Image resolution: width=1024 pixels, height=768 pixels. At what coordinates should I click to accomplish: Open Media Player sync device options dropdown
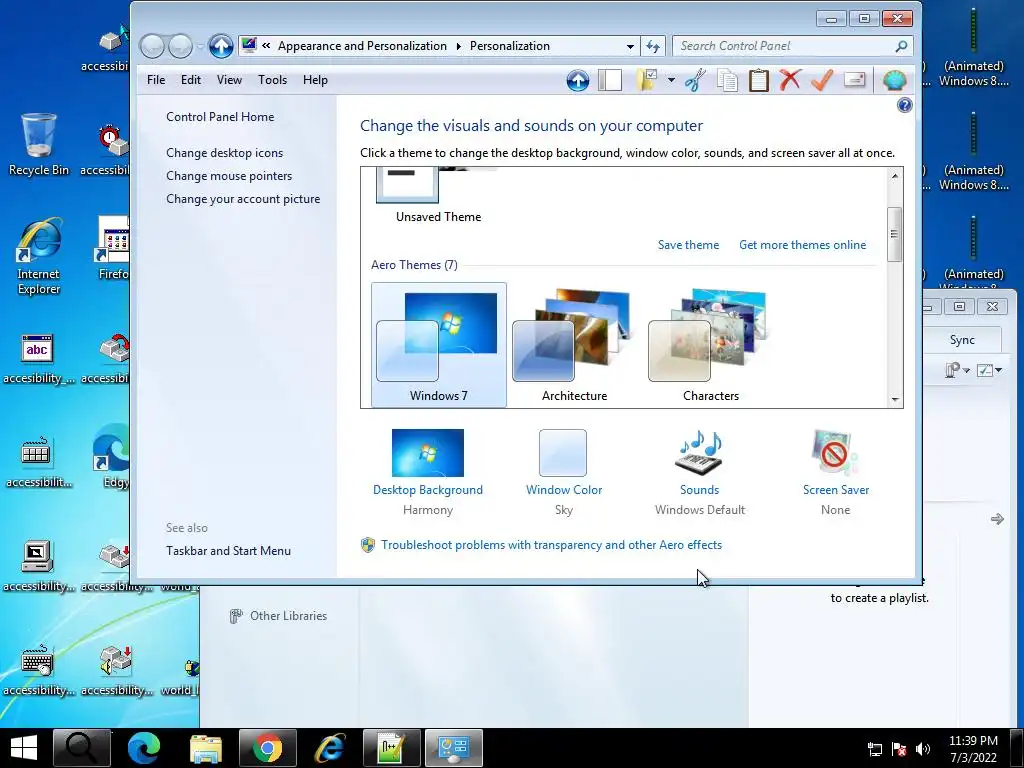[957, 370]
